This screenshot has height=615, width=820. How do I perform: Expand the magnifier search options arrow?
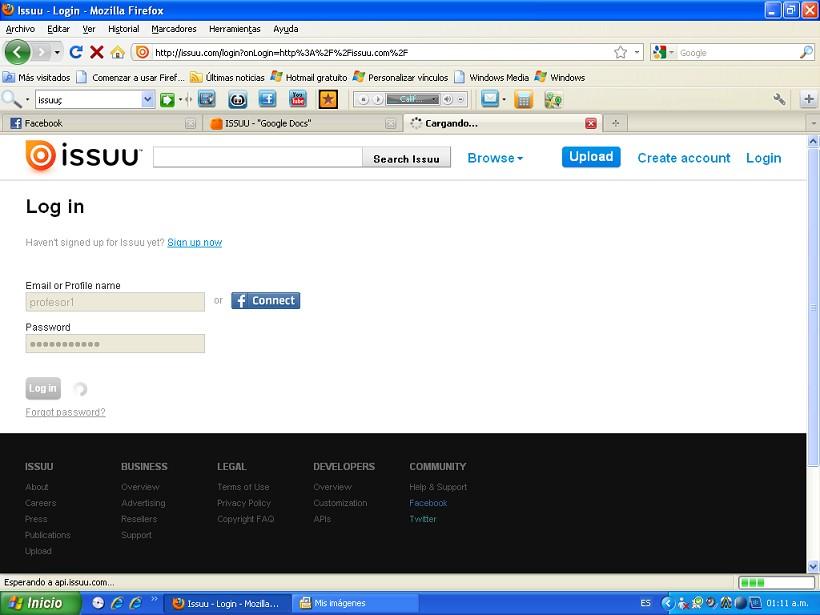tap(27, 99)
